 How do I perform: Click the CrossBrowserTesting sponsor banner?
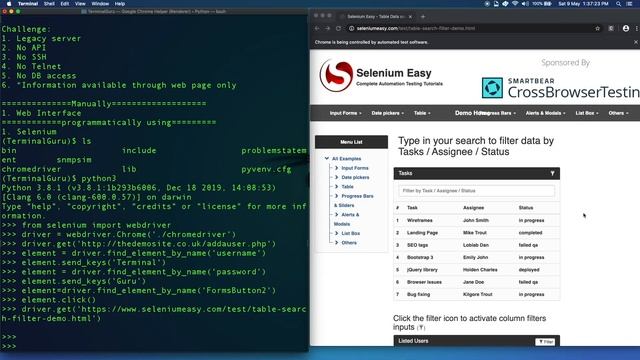click(x=561, y=87)
